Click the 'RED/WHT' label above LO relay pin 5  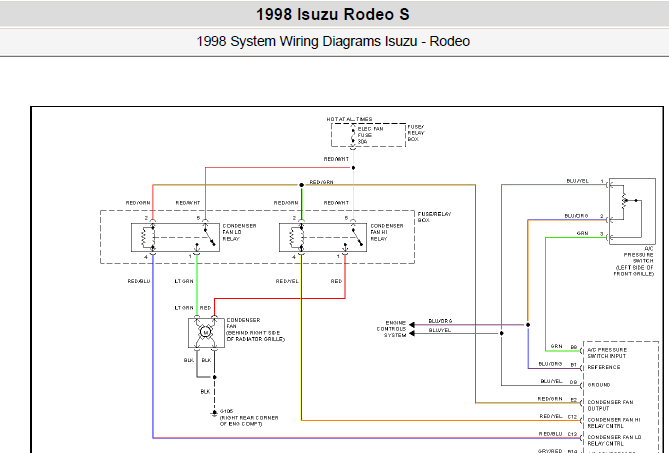coord(188,203)
